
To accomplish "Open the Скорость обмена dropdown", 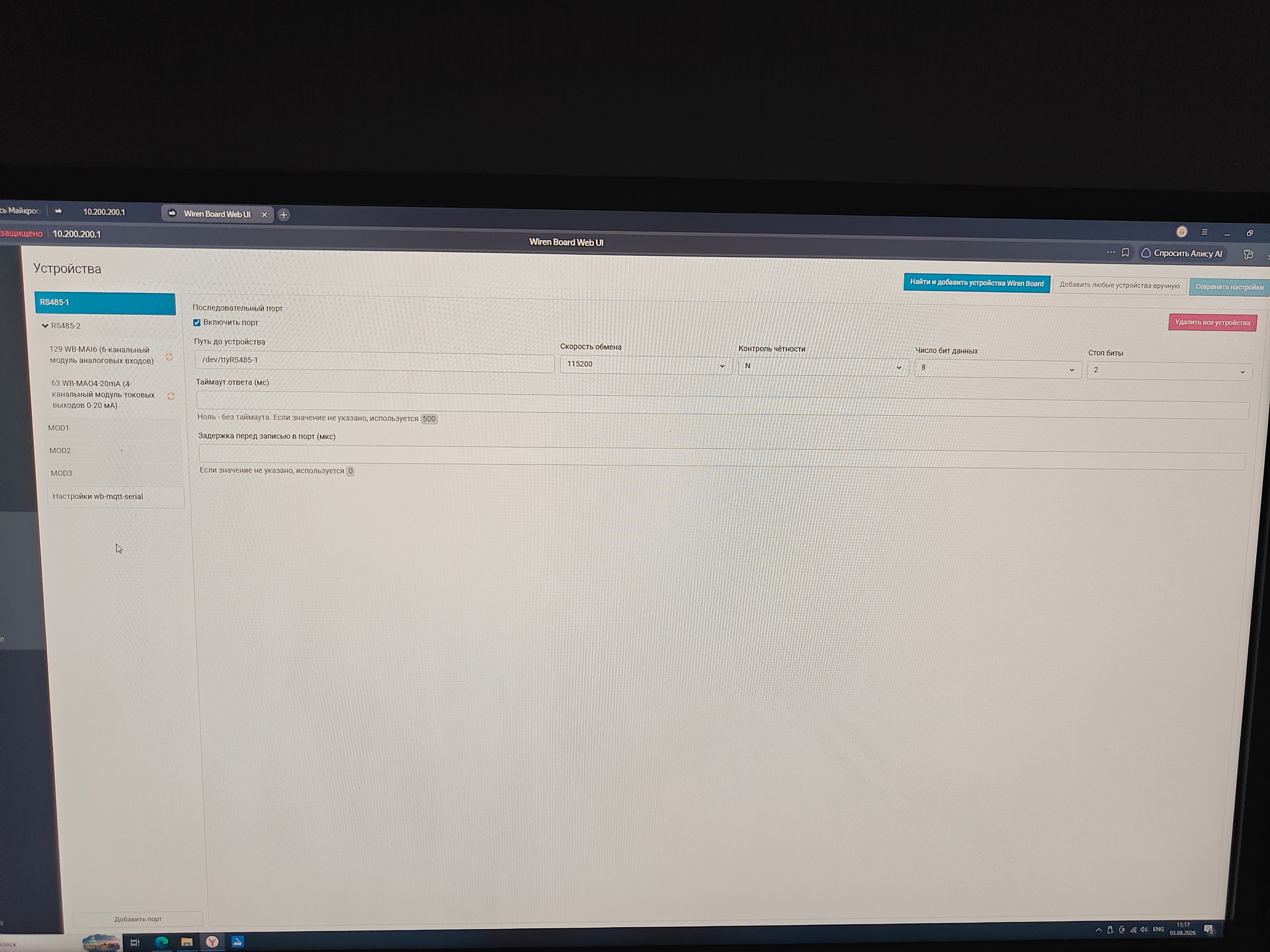I will tap(646, 364).
